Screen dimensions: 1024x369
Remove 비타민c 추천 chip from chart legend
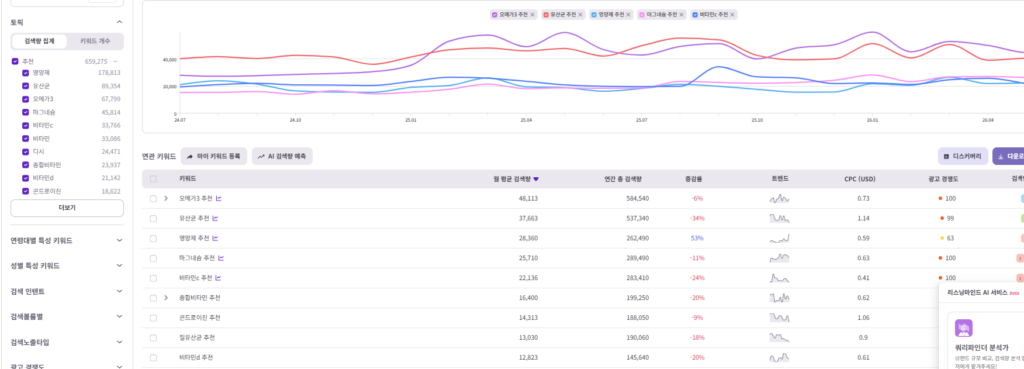click(732, 14)
